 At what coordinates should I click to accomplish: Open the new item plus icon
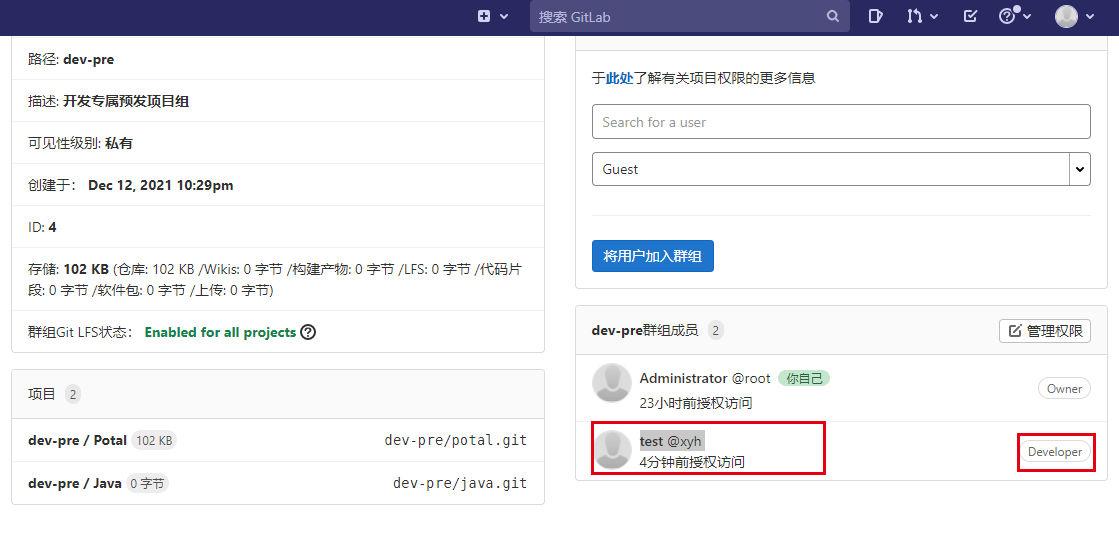484,16
